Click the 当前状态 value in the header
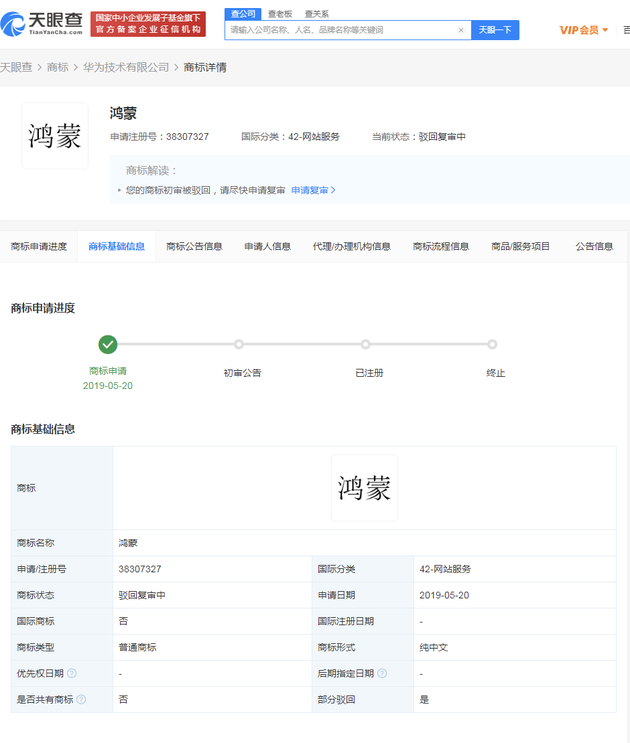 (x=442, y=136)
